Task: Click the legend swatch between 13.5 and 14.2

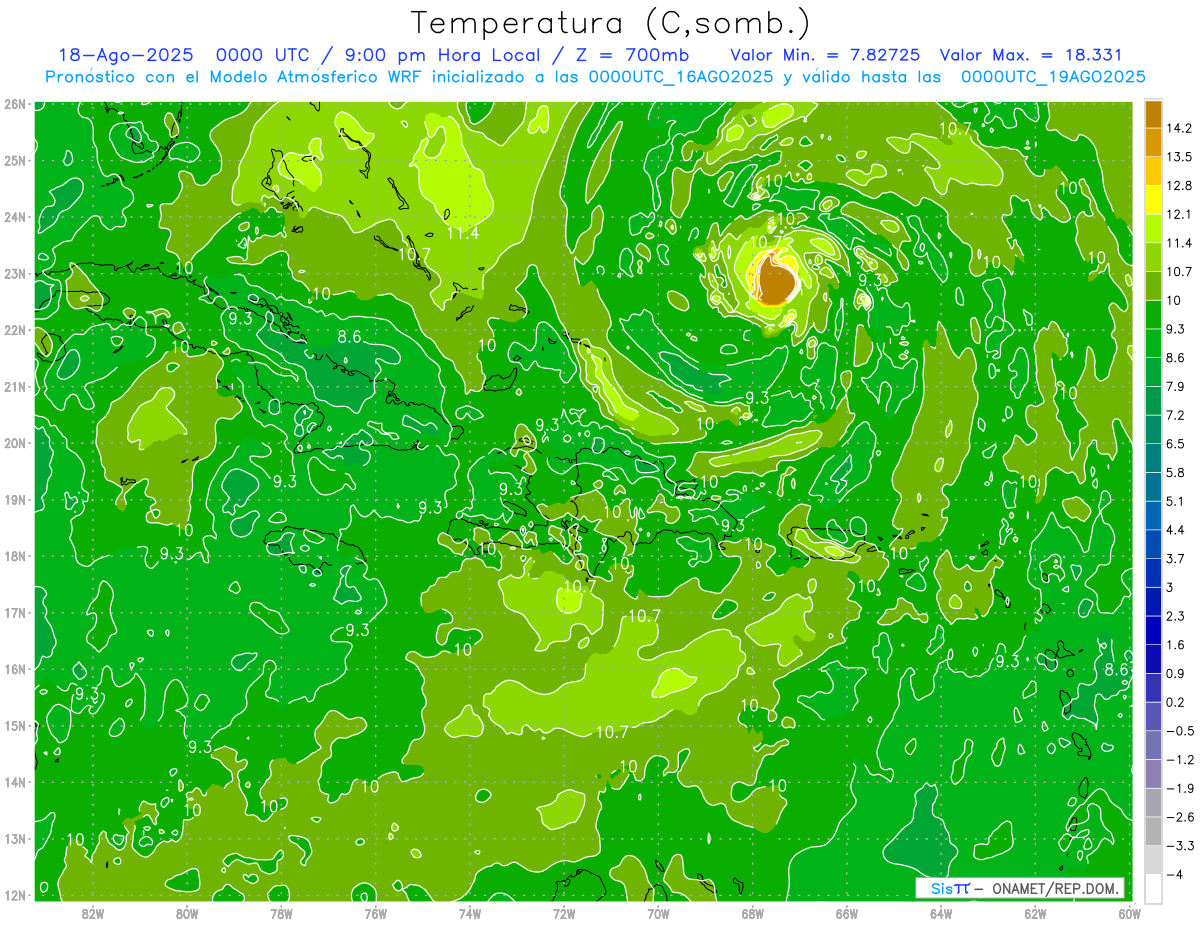Action: [1153, 142]
